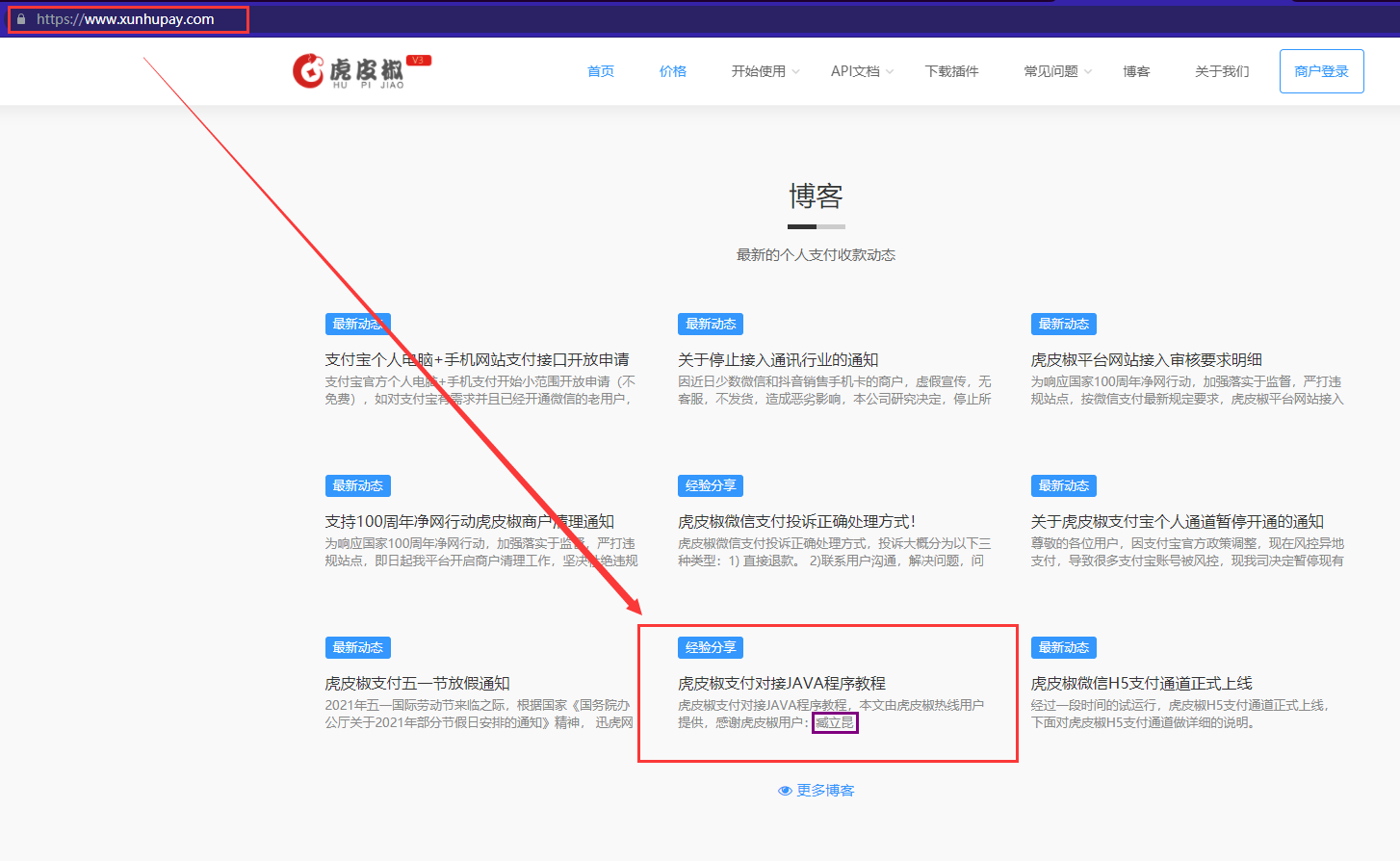Click the eye icon beside 更多博客
1400x861 pixels.
785,791
